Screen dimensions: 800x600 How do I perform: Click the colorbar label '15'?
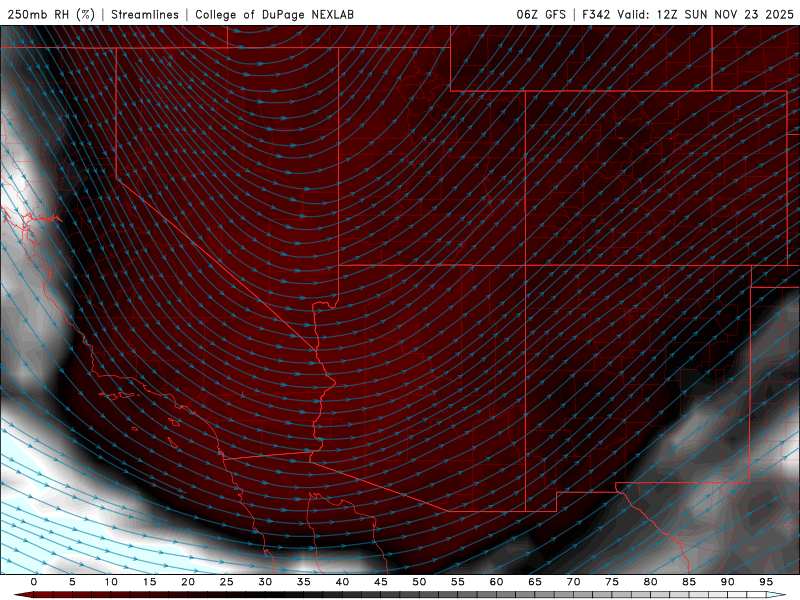pyautogui.click(x=149, y=582)
